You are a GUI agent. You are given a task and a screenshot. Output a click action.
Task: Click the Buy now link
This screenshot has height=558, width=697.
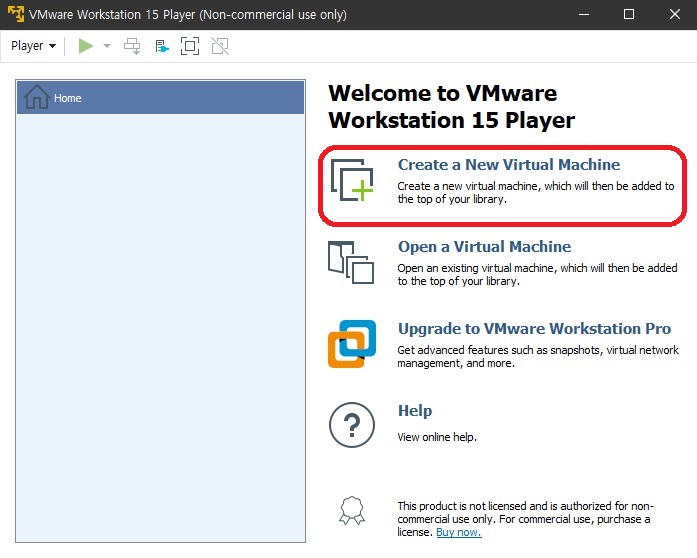[459, 532]
